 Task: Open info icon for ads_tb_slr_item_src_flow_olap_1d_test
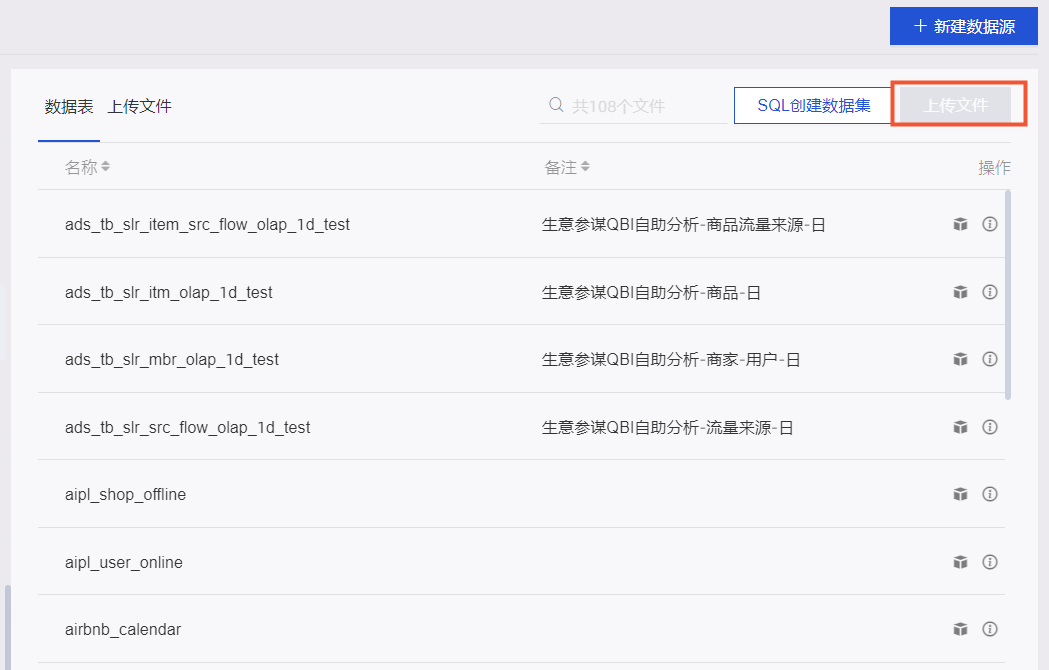989,224
